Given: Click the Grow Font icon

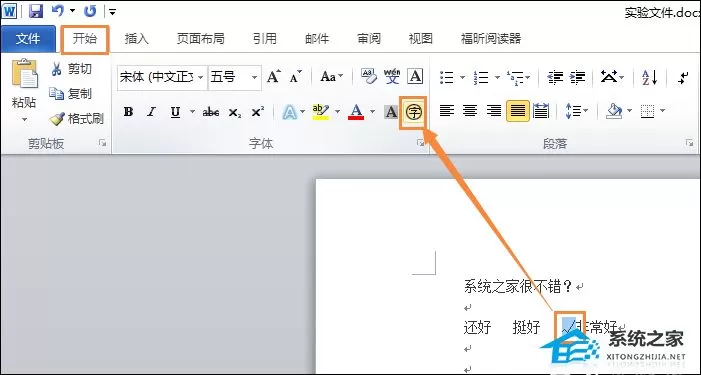Looking at the screenshot, I should (x=274, y=77).
